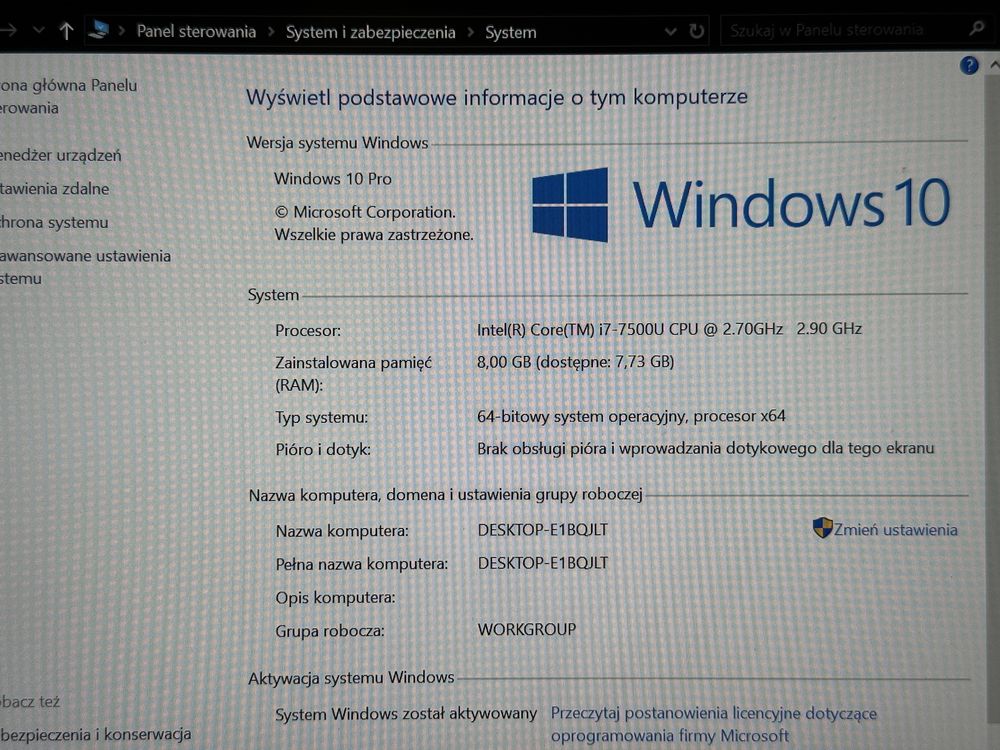
Task: Click the 8,00 GB installed memory value
Action: (x=575, y=362)
